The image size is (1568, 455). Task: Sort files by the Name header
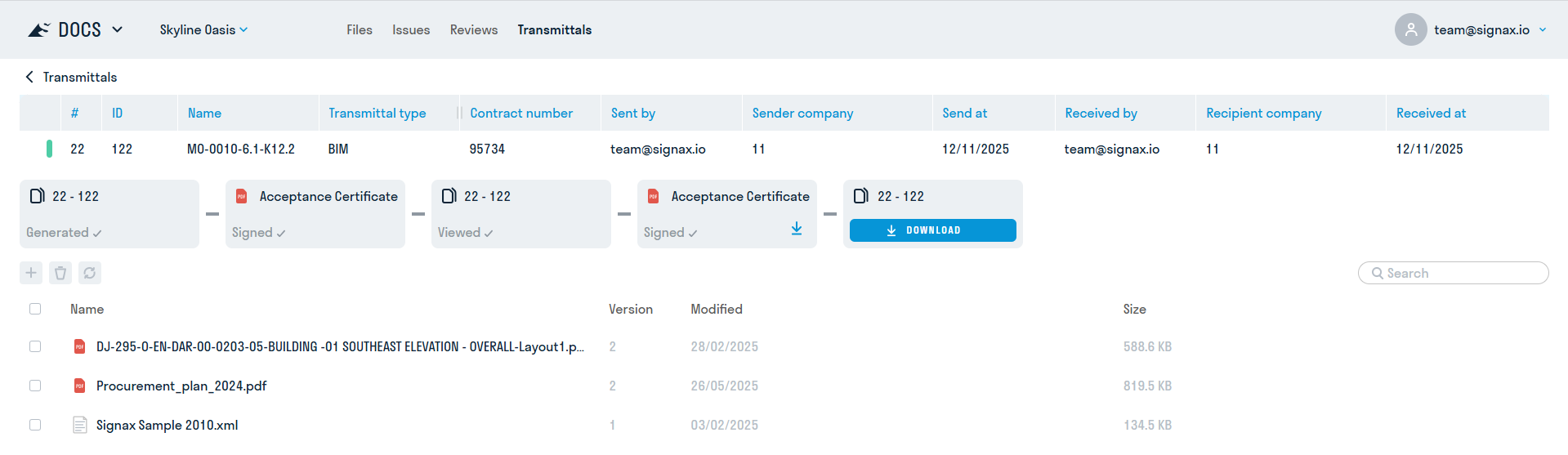pos(87,309)
